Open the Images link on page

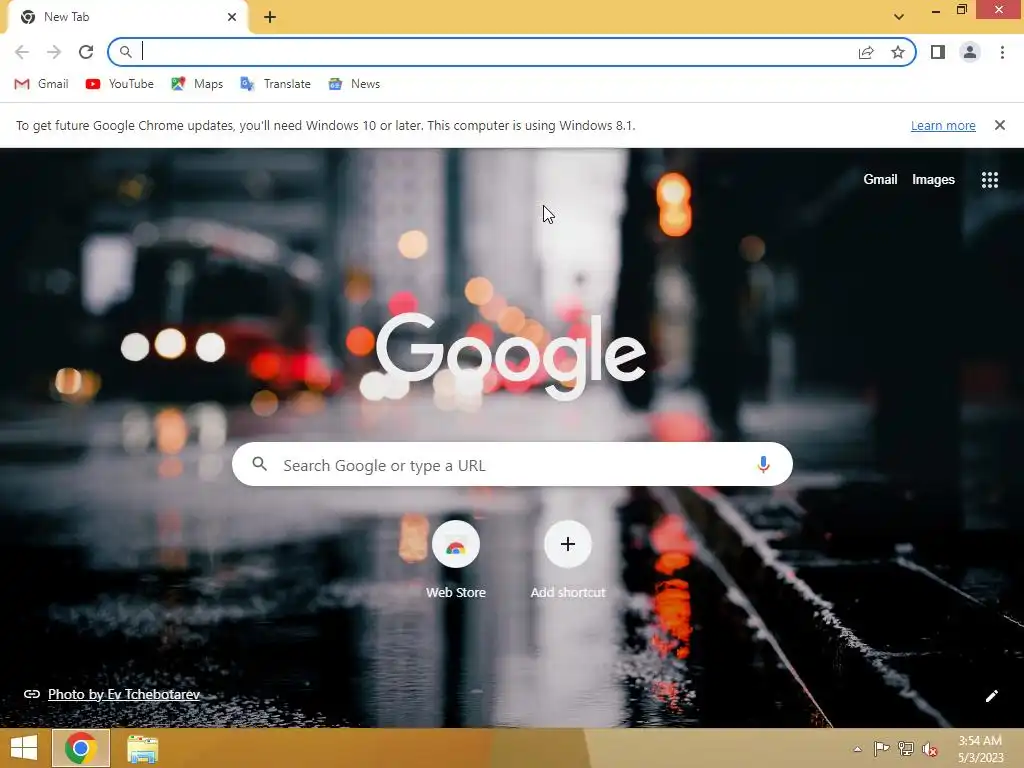933,179
